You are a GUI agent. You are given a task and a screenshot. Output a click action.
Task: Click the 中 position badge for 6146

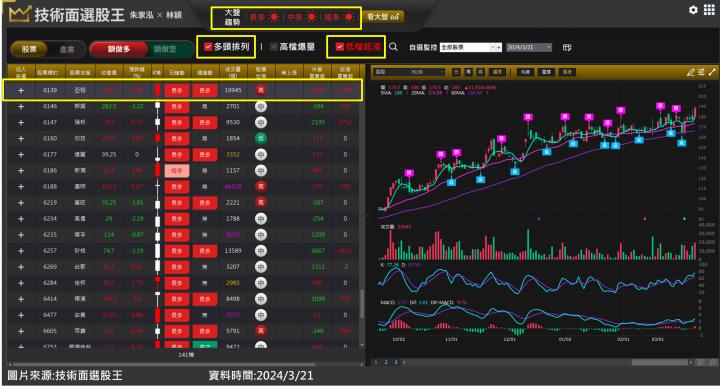coord(261,107)
